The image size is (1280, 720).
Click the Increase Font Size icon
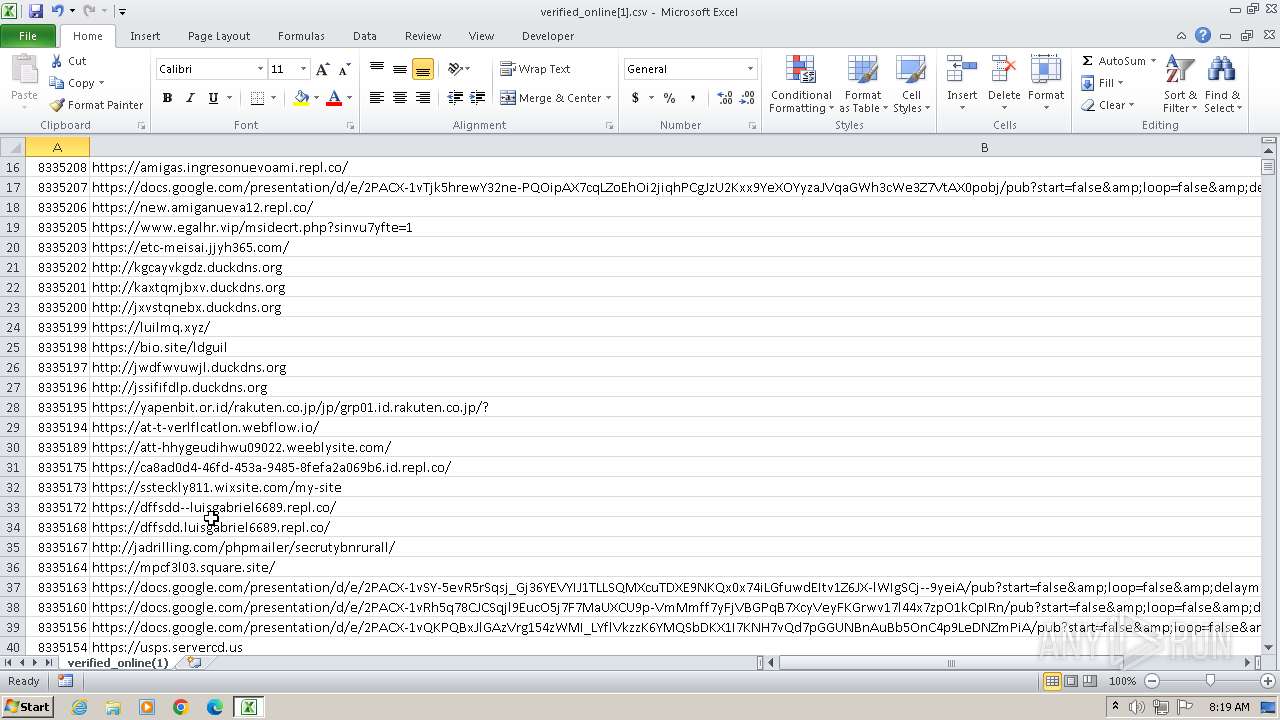322,69
